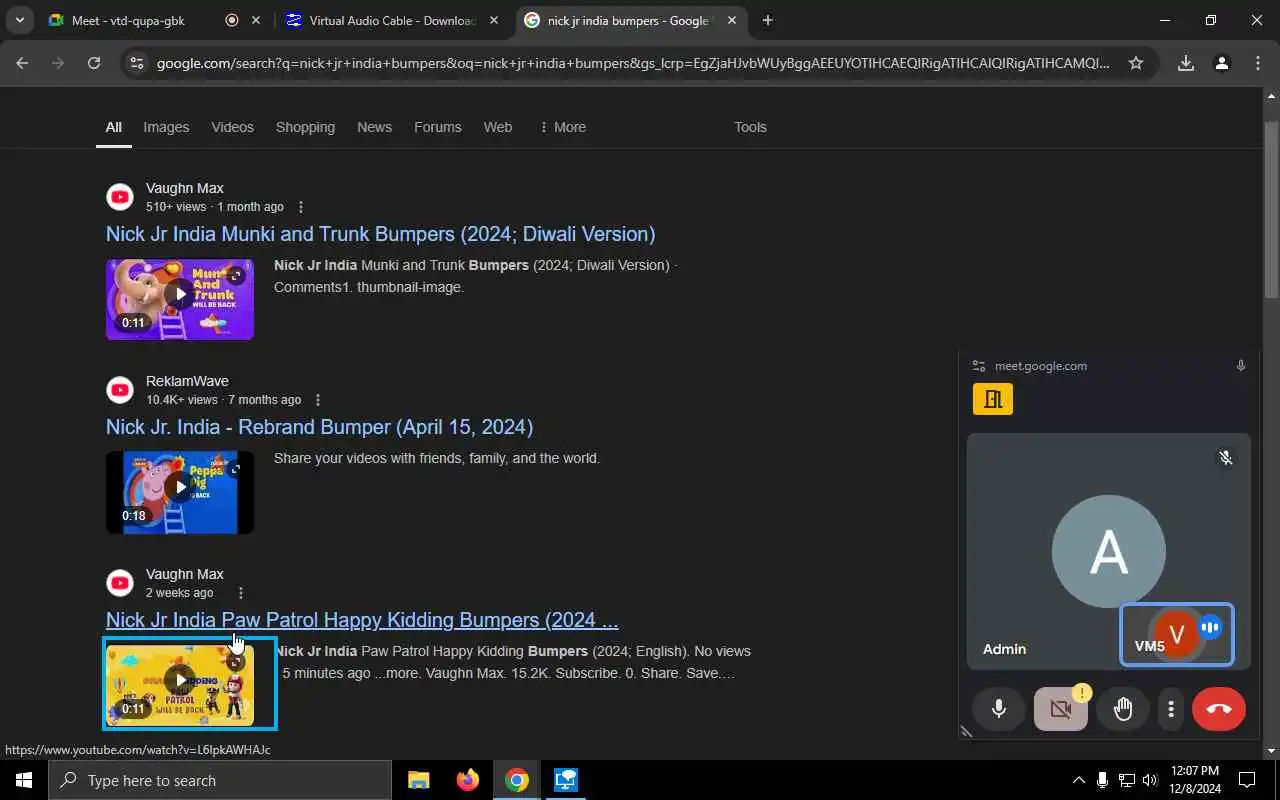Image resolution: width=1280 pixels, height=800 pixels.
Task: Raise hand in the Meet call
Action: tap(1123, 709)
